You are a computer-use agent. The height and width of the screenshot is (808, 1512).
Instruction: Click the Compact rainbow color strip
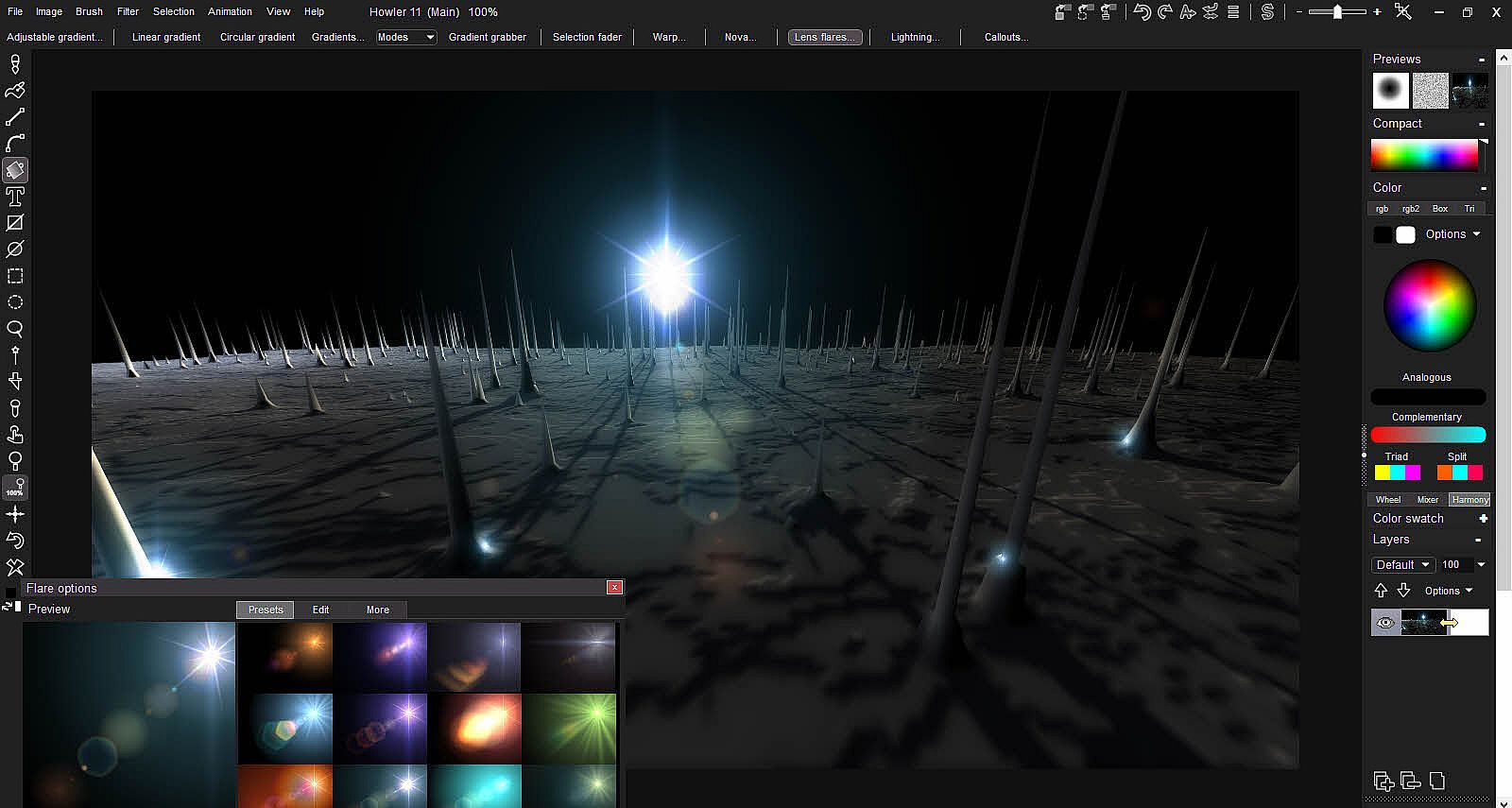1424,155
